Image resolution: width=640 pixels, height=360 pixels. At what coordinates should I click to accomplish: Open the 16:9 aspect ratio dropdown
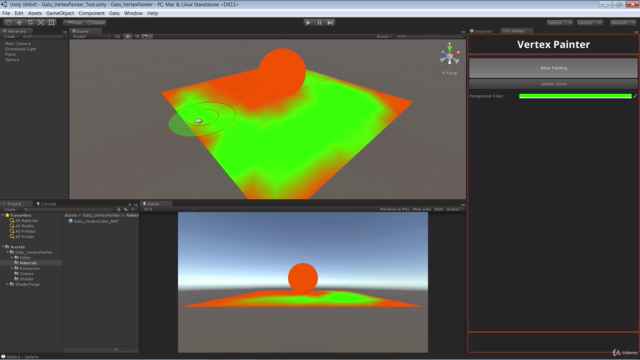(x=168, y=209)
